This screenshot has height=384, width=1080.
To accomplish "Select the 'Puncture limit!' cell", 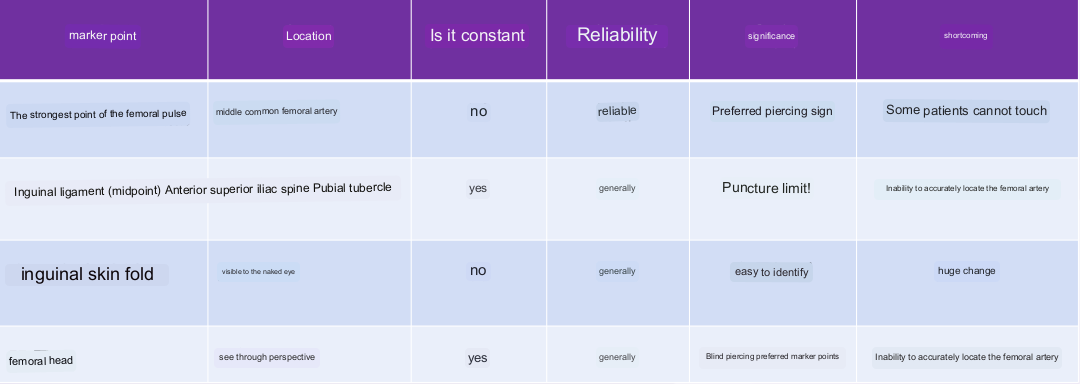I will 766,187.
